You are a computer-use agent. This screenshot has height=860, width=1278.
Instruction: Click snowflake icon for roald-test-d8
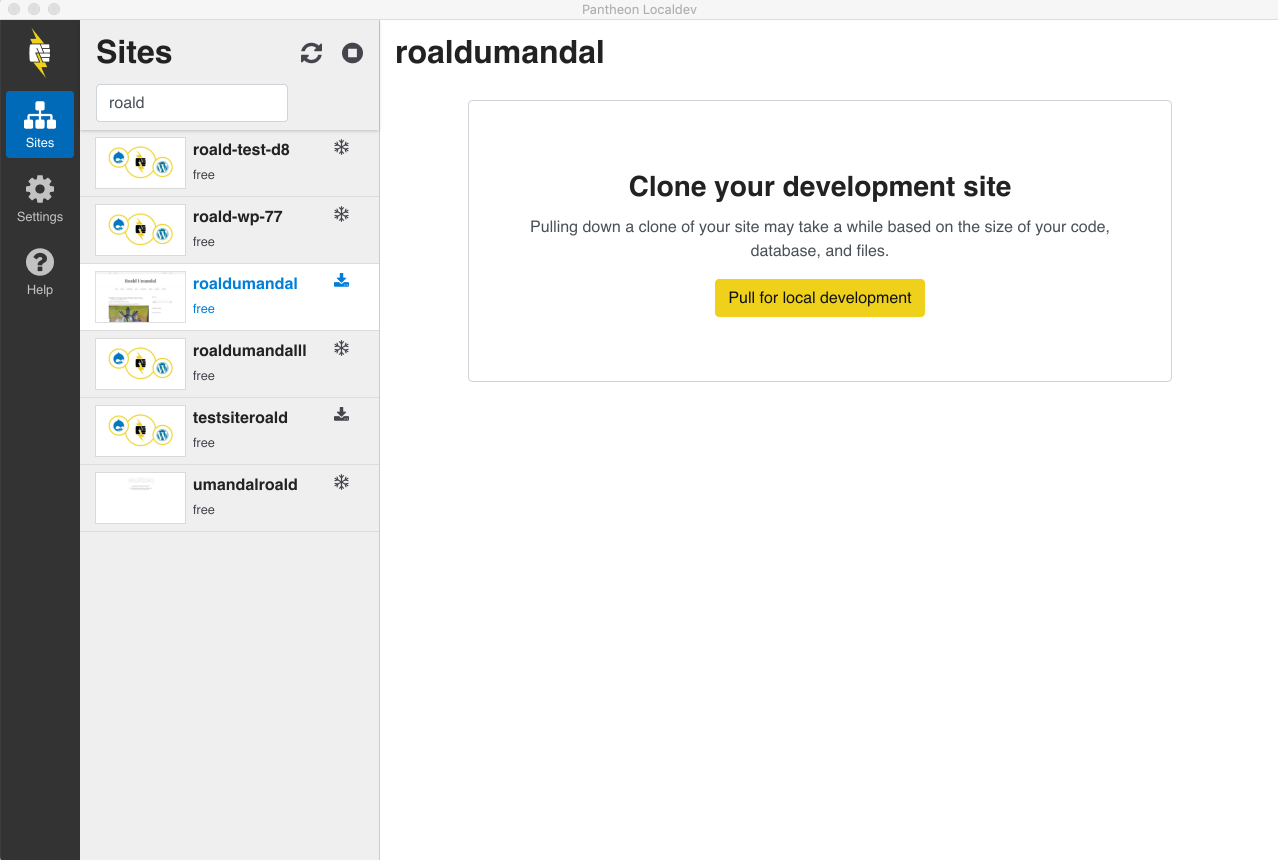[341, 148]
